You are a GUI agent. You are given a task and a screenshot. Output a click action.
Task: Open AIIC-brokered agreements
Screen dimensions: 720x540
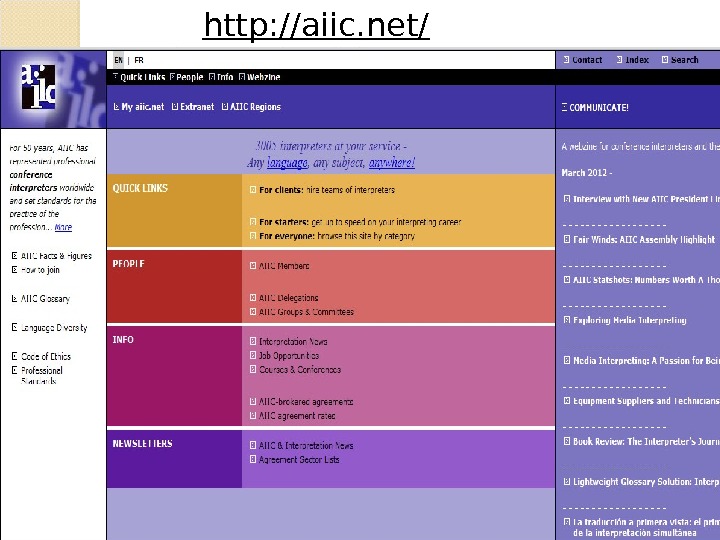coord(306,402)
